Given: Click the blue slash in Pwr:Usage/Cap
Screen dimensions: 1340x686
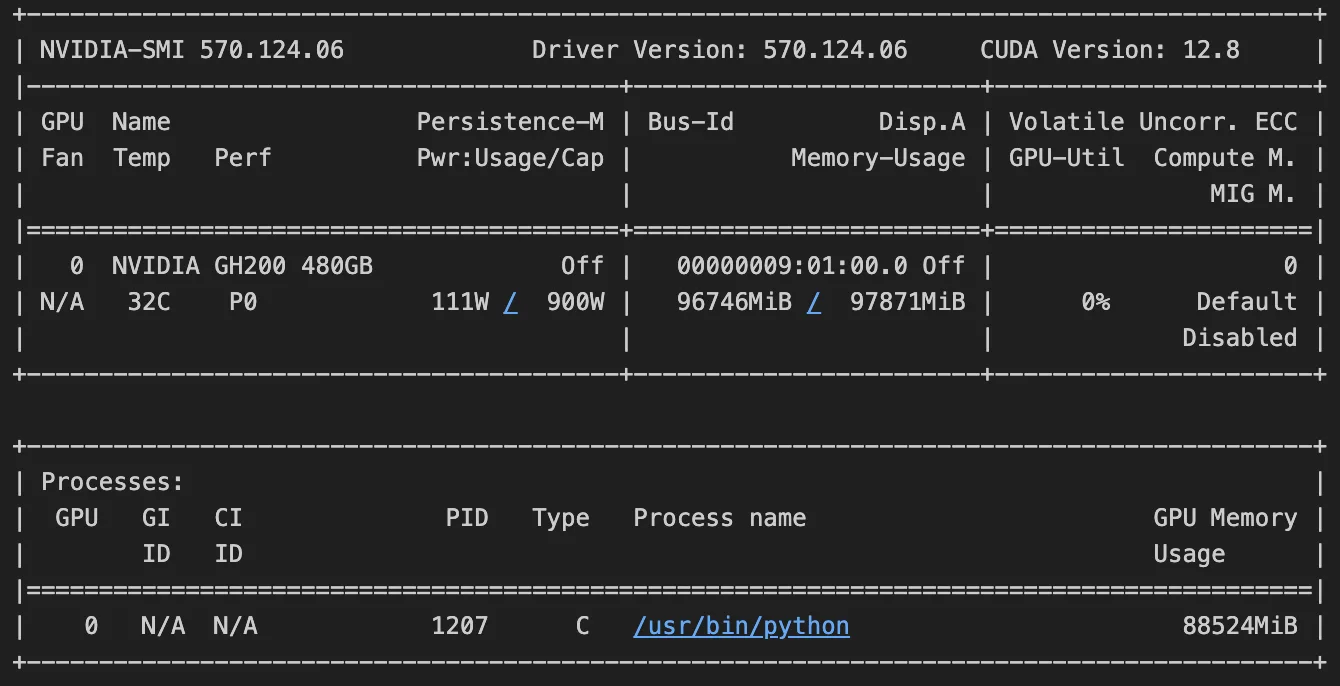Looking at the screenshot, I should (511, 302).
